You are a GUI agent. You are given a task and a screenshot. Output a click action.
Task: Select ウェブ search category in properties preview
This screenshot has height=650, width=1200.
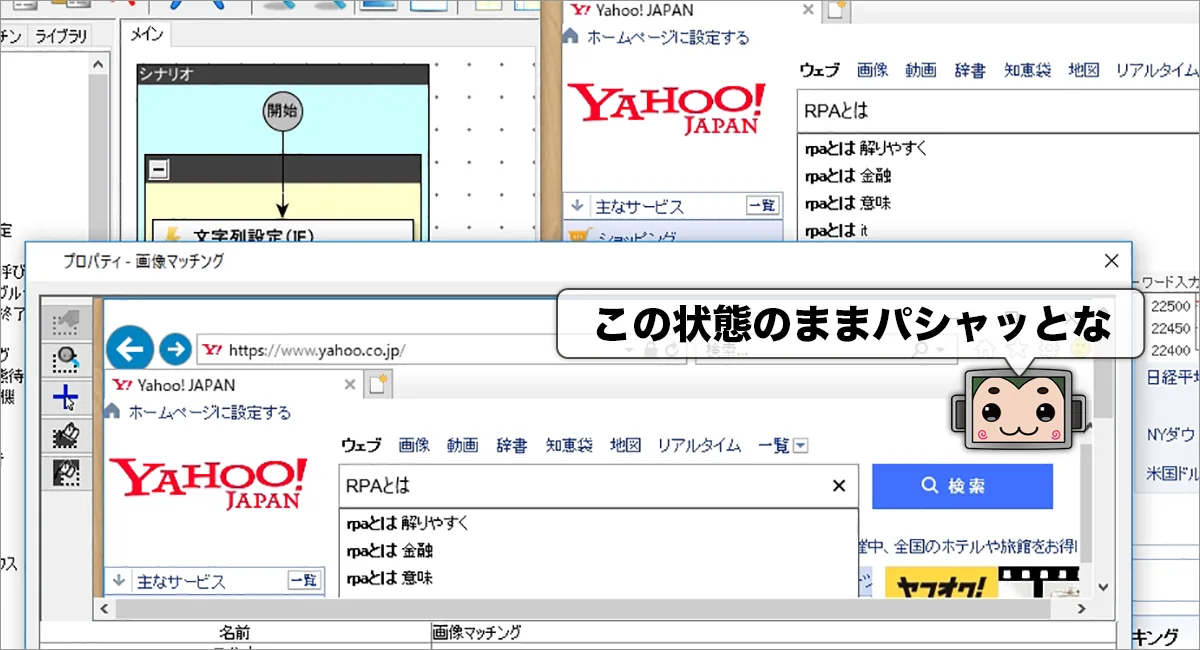point(361,445)
